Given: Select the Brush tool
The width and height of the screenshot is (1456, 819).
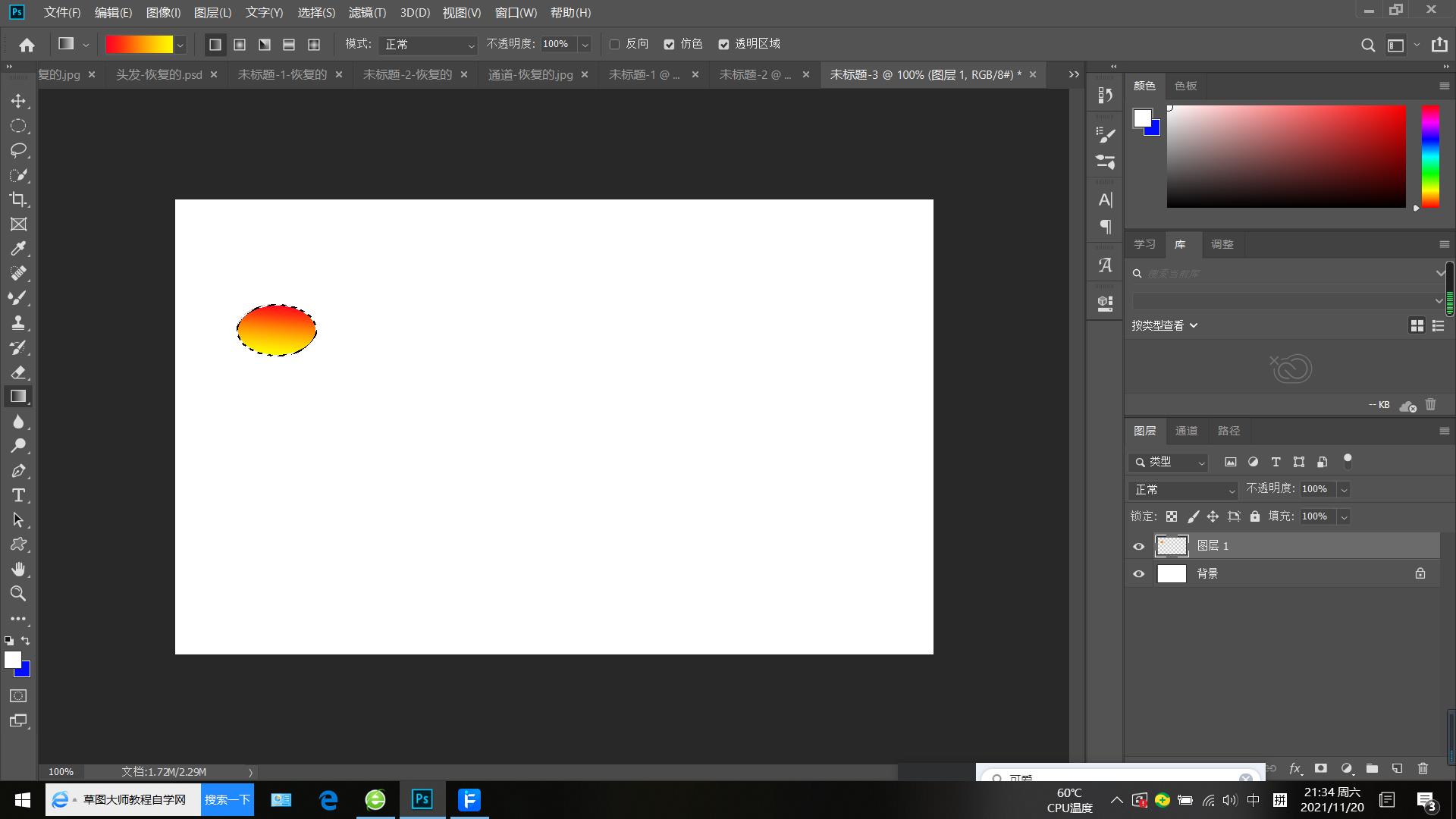Looking at the screenshot, I should tap(18, 298).
